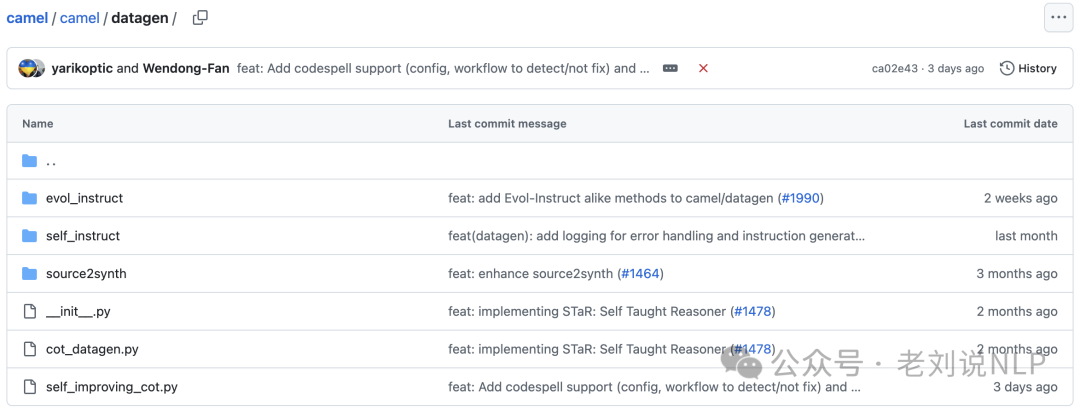The width and height of the screenshot is (1080, 407).
Task: Click folder icon beside self_instruct
Action: point(29,236)
